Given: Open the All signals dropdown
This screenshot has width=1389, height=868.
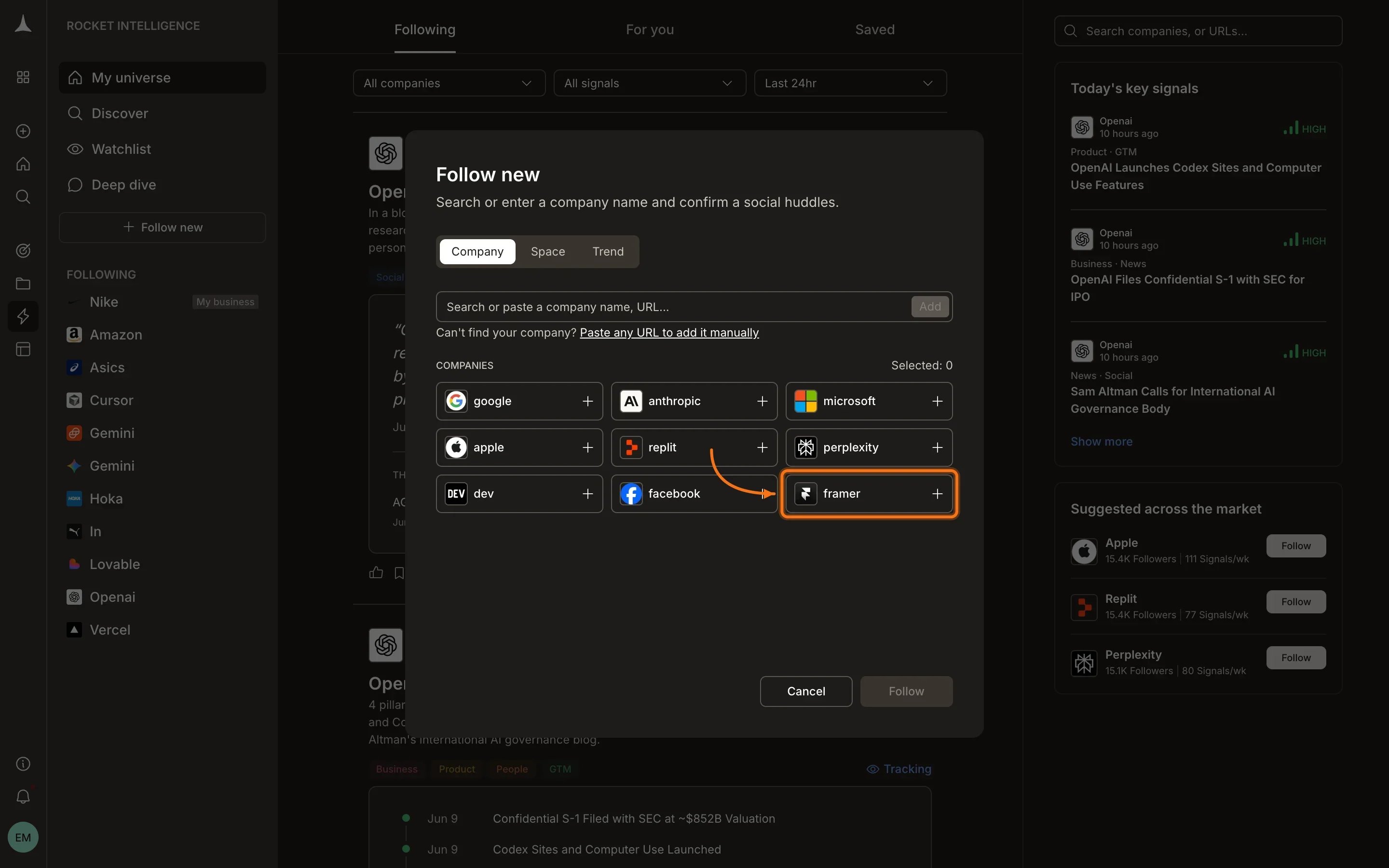Looking at the screenshot, I should click(649, 83).
